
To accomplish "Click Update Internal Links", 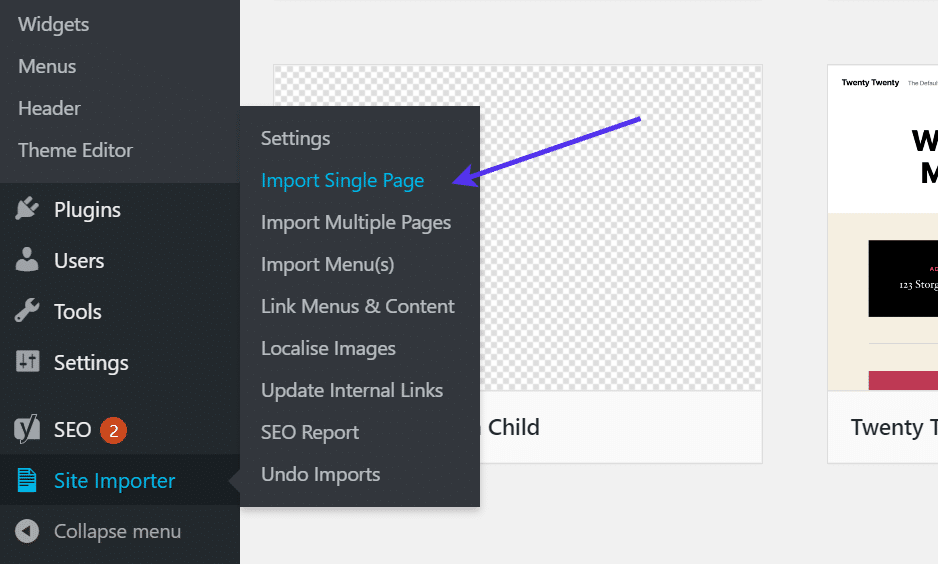I will click(x=352, y=390).
